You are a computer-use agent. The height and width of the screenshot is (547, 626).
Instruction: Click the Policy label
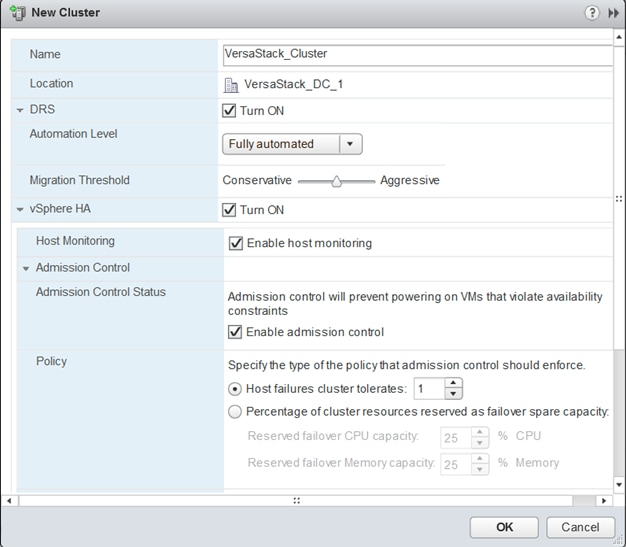click(x=52, y=361)
